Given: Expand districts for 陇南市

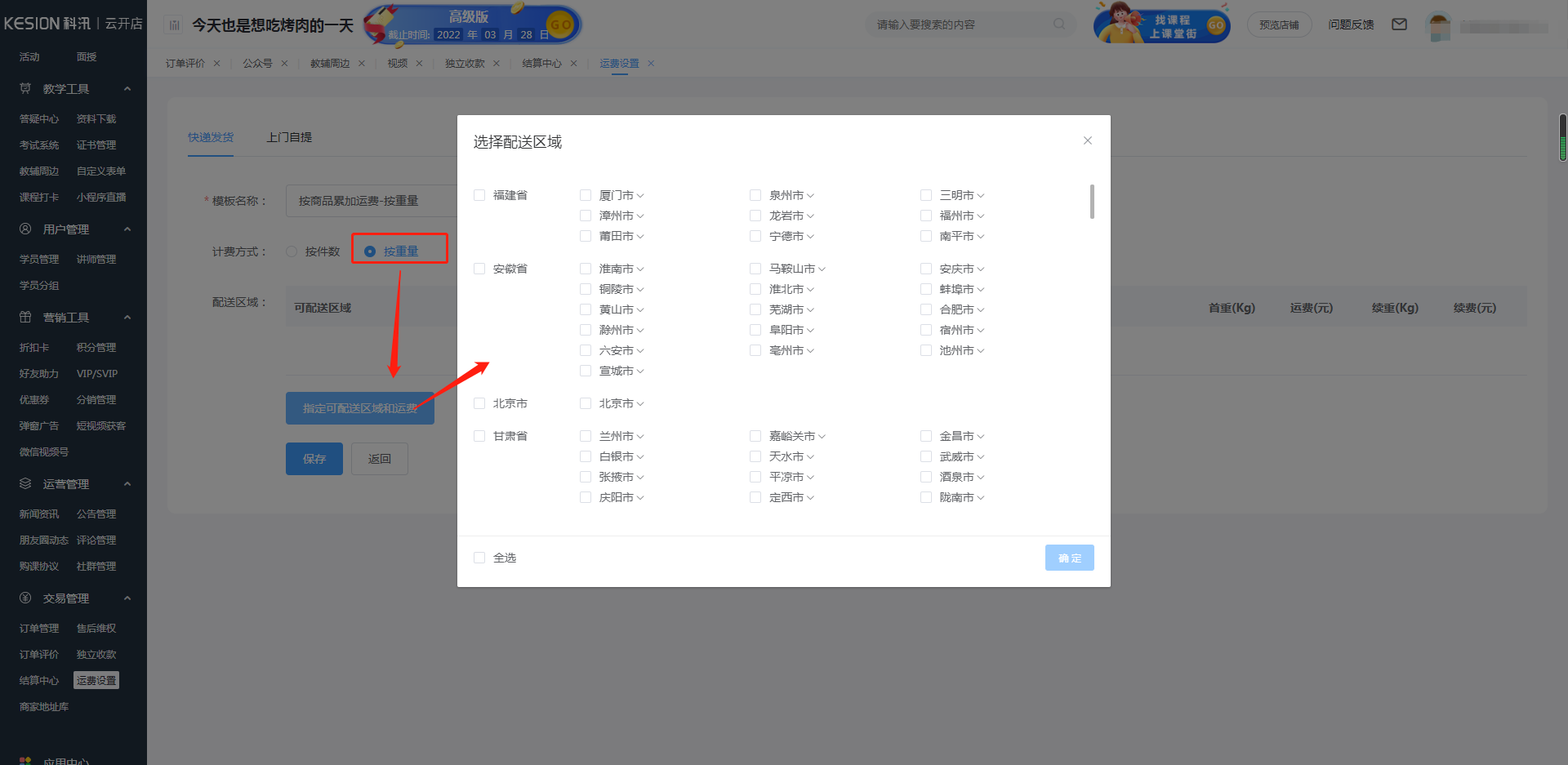Looking at the screenshot, I should [x=981, y=497].
